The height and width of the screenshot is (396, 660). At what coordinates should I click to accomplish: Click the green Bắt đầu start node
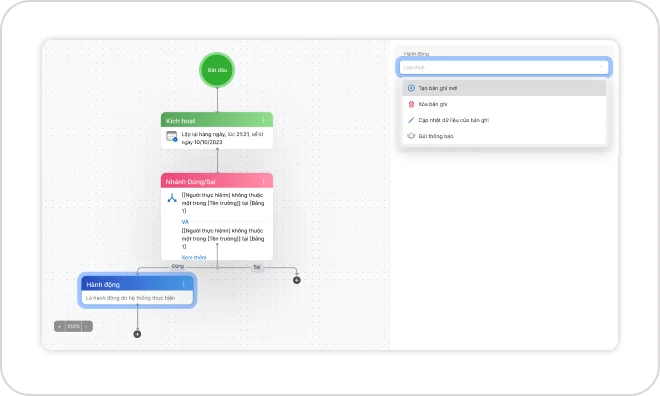tap(217, 70)
